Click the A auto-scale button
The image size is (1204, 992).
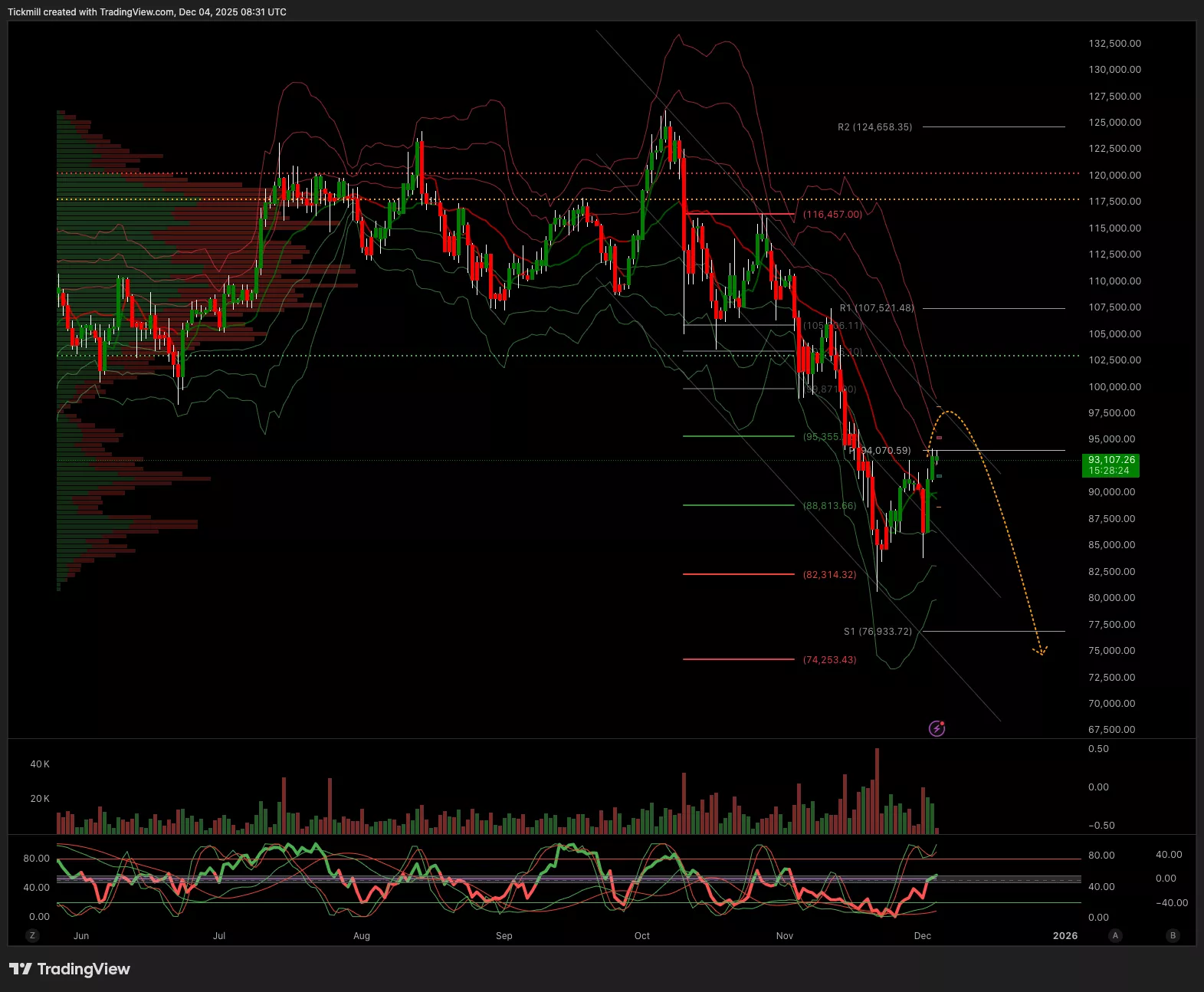point(1115,935)
